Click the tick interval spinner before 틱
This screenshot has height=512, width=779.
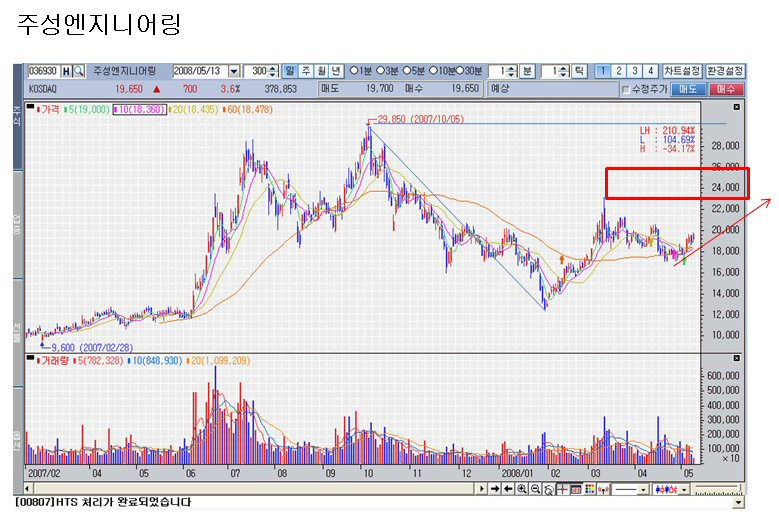563,71
